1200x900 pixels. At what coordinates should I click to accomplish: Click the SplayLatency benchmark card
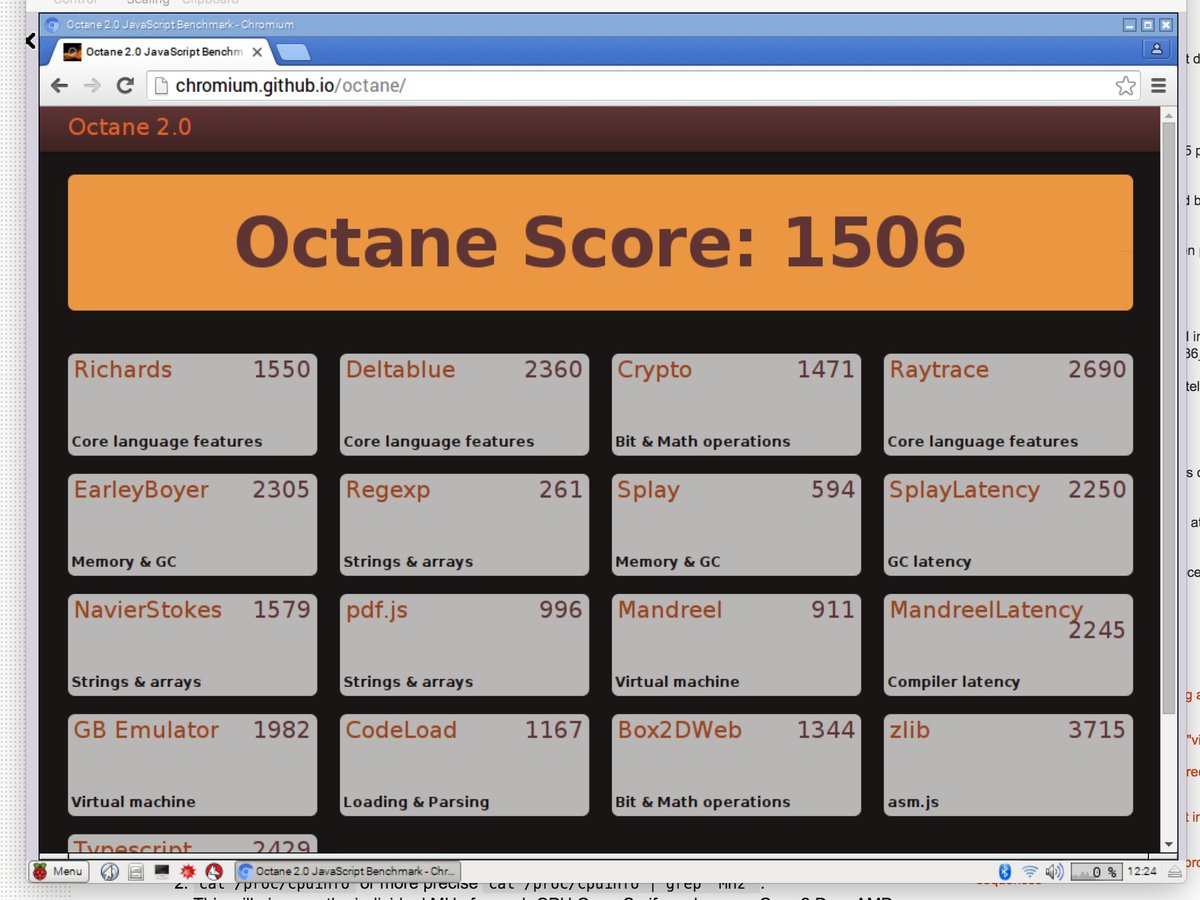pyautogui.click(x=1008, y=525)
